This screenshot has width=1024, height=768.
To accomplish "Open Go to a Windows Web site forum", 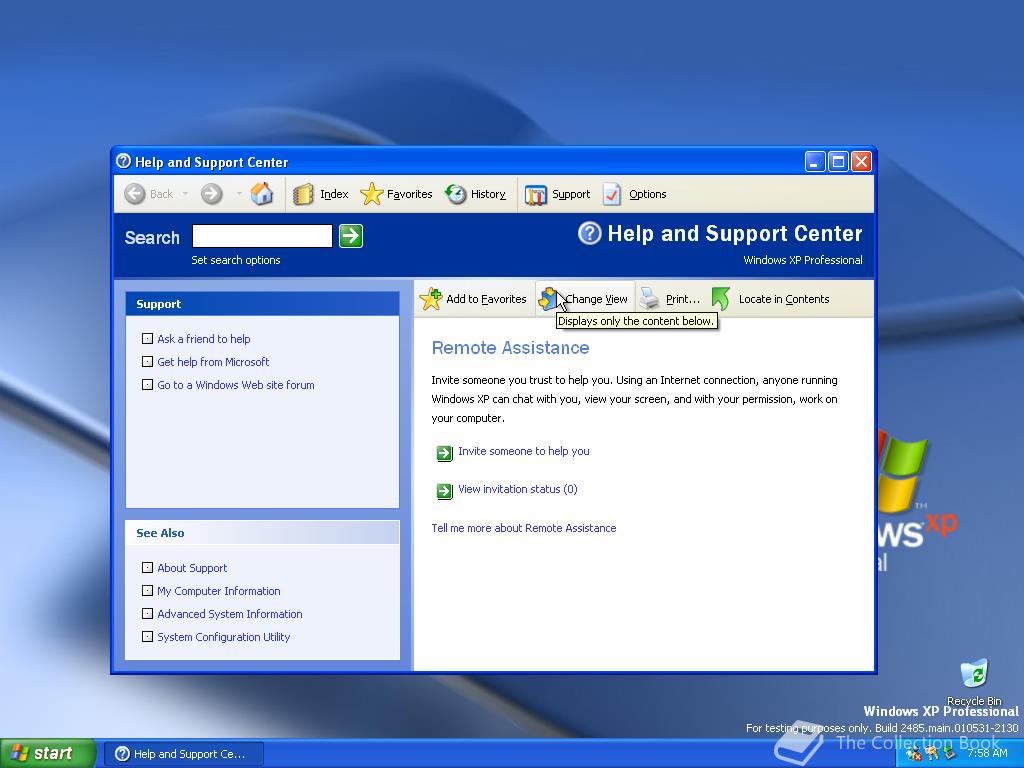I will point(236,385).
